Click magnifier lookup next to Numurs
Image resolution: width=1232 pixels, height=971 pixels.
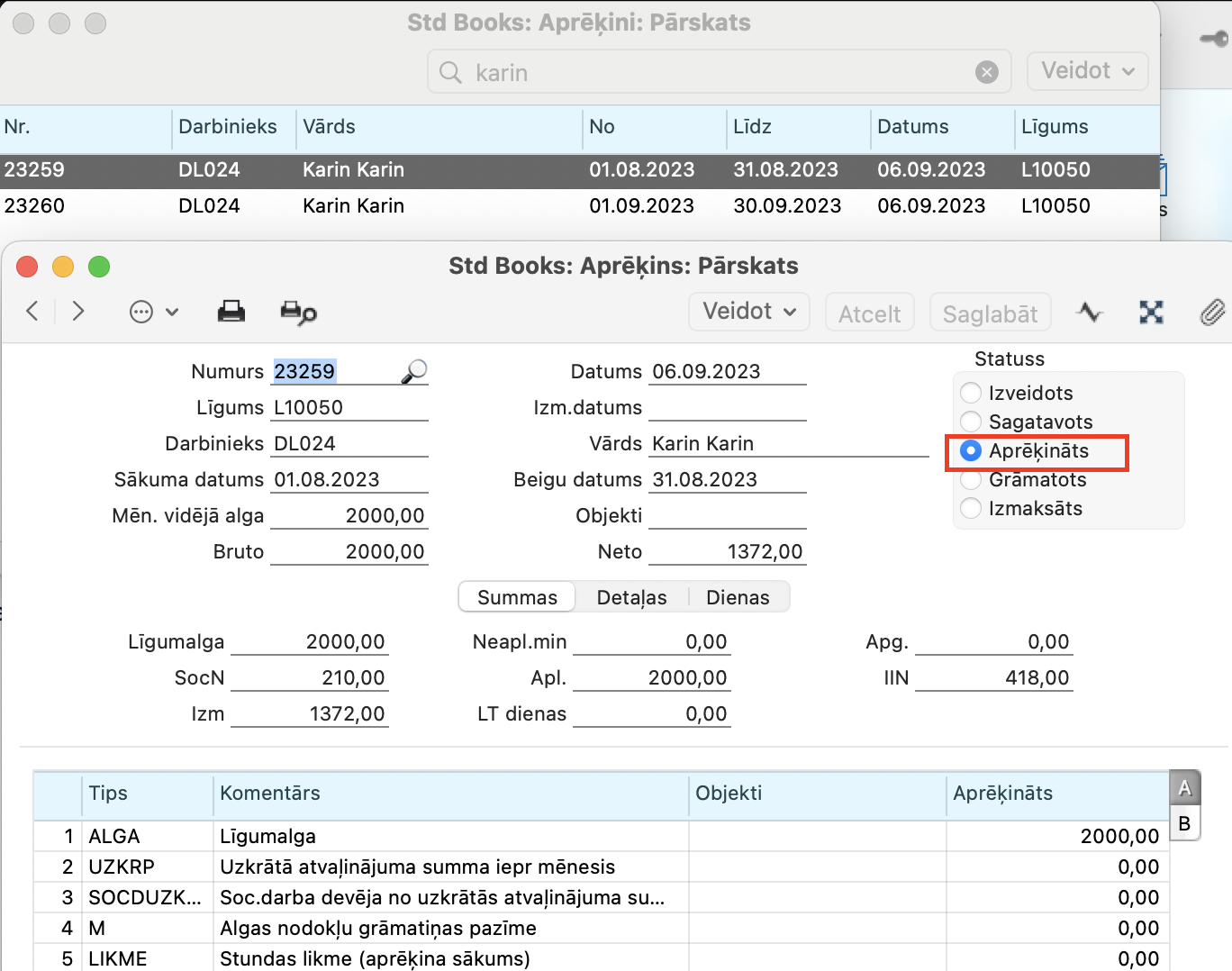click(413, 371)
